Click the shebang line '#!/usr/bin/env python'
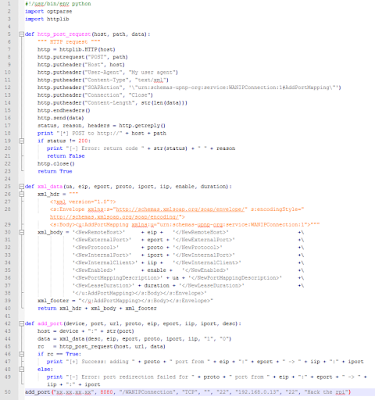This screenshot has width=375, height=400. click(x=58, y=4)
